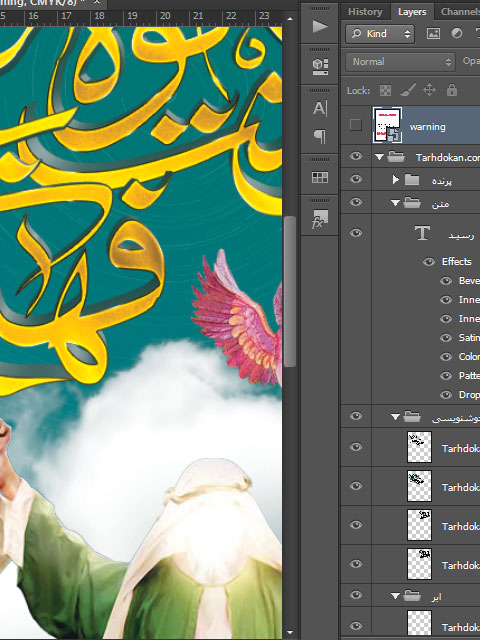Viewport: 480px width, 640px height.
Task: Toggle Bevel effect visibility eye
Action: (x=446, y=281)
